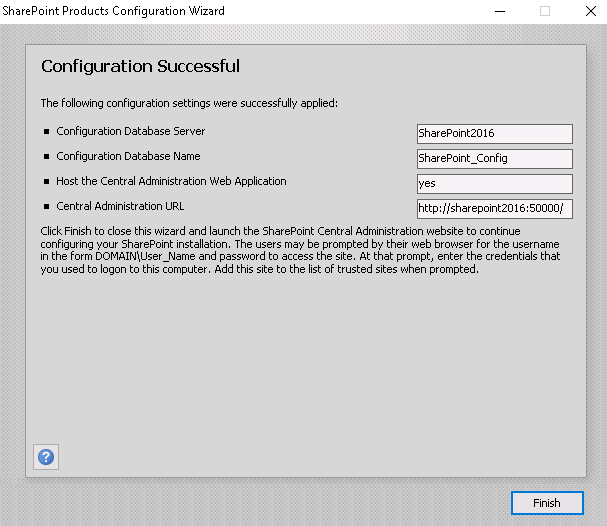The width and height of the screenshot is (607, 526).
Task: Click the paragraph starting 'Click Finish to close'
Action: pos(300,250)
